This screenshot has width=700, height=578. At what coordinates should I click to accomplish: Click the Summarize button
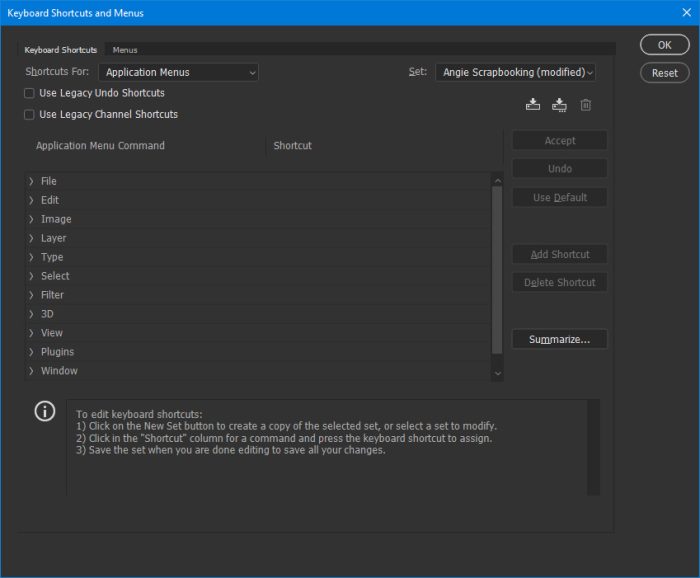tap(559, 339)
